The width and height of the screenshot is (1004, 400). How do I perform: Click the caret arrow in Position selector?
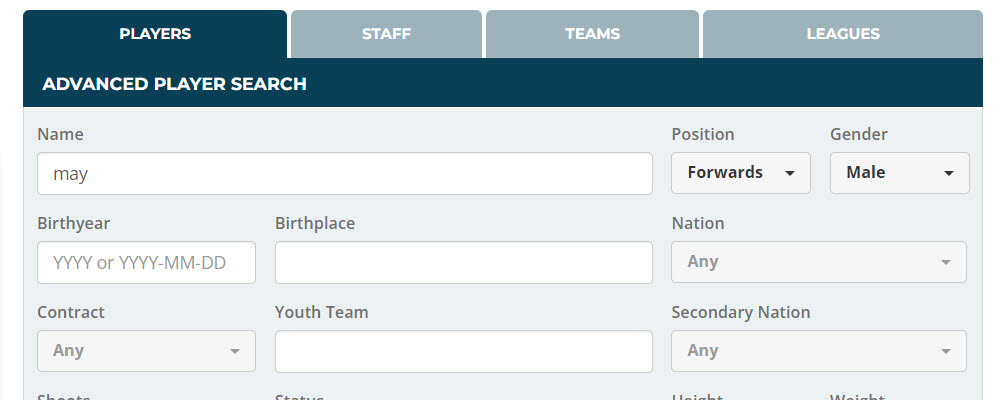(x=790, y=174)
